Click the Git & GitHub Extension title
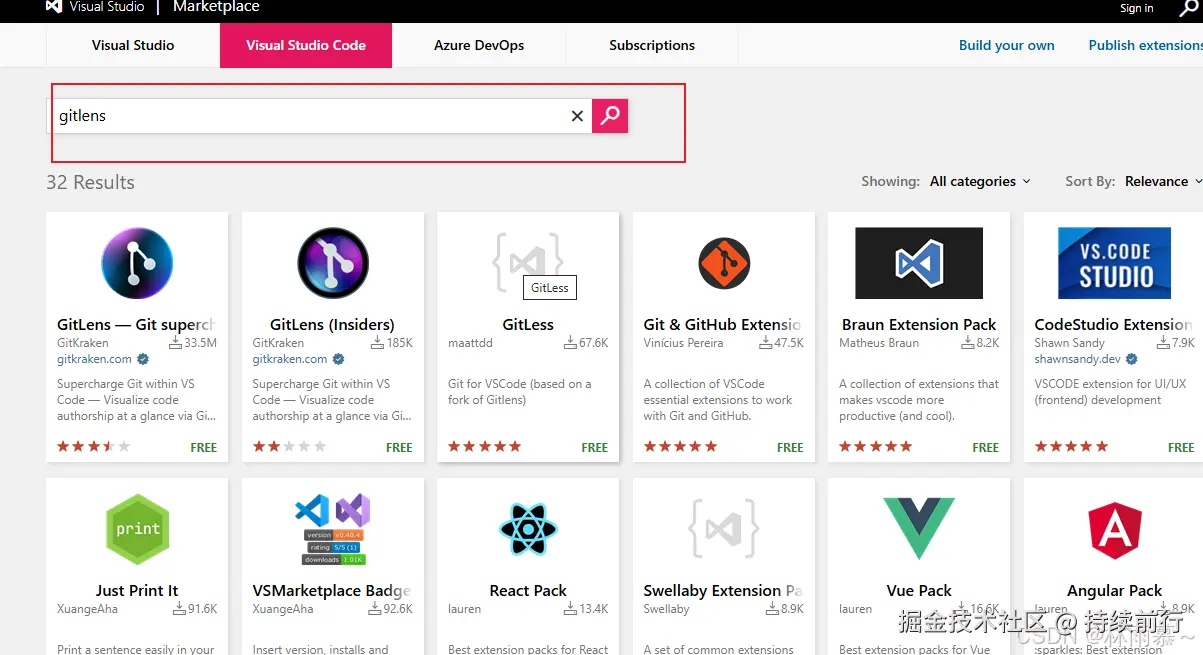1203x655 pixels. coord(722,324)
